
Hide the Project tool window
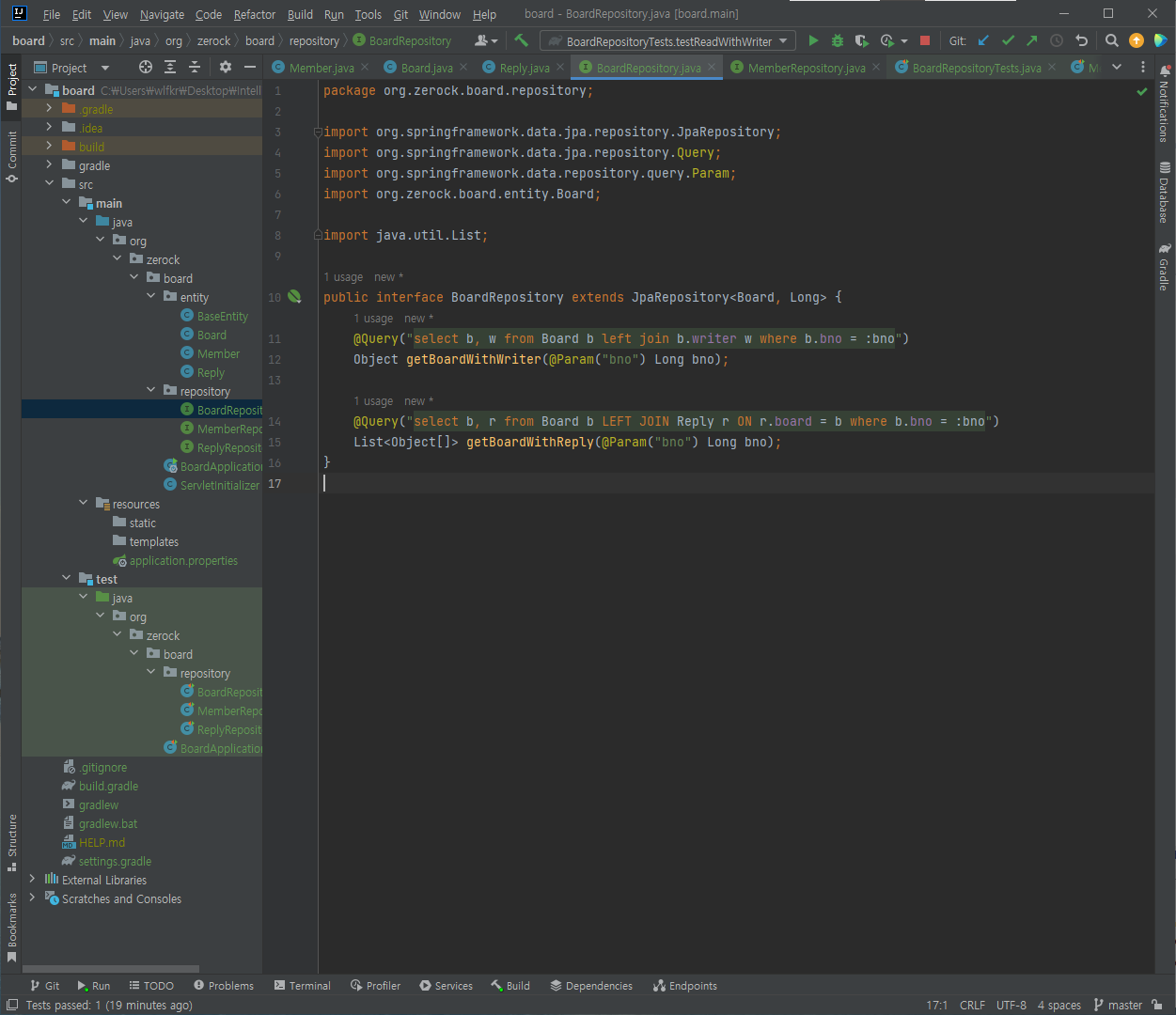[250, 67]
